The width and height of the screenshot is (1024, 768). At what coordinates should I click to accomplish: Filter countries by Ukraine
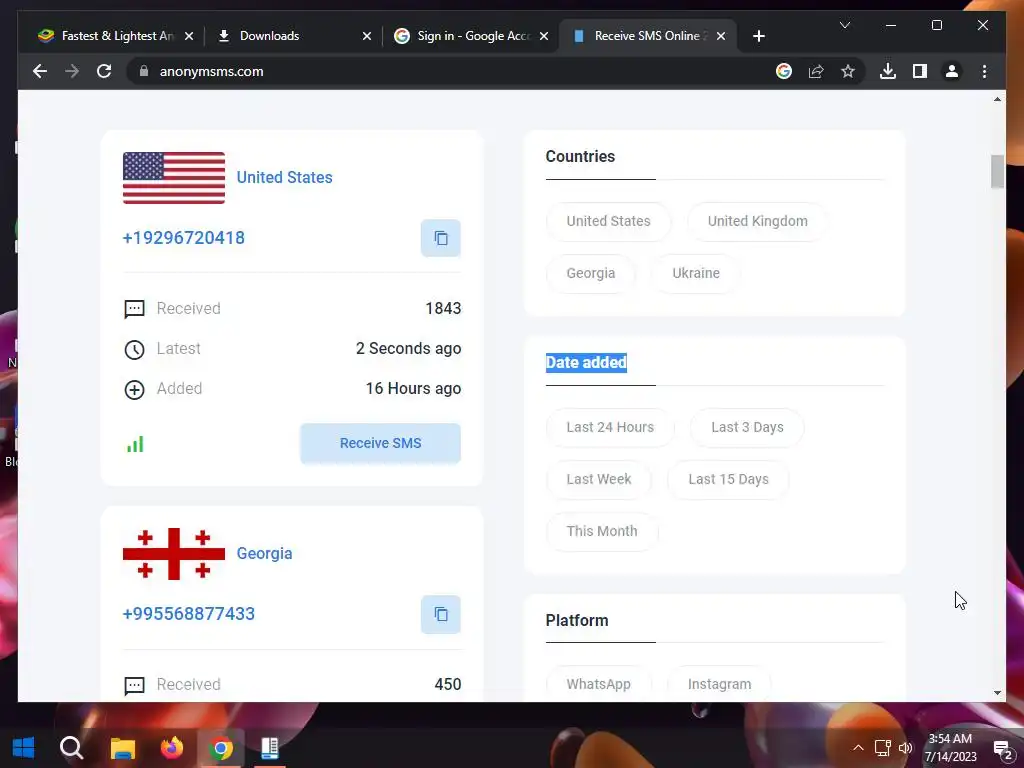coord(696,274)
